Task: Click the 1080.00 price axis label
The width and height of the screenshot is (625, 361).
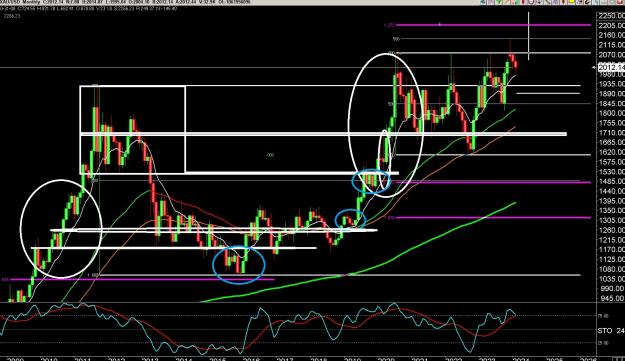Action: [x=611, y=269]
